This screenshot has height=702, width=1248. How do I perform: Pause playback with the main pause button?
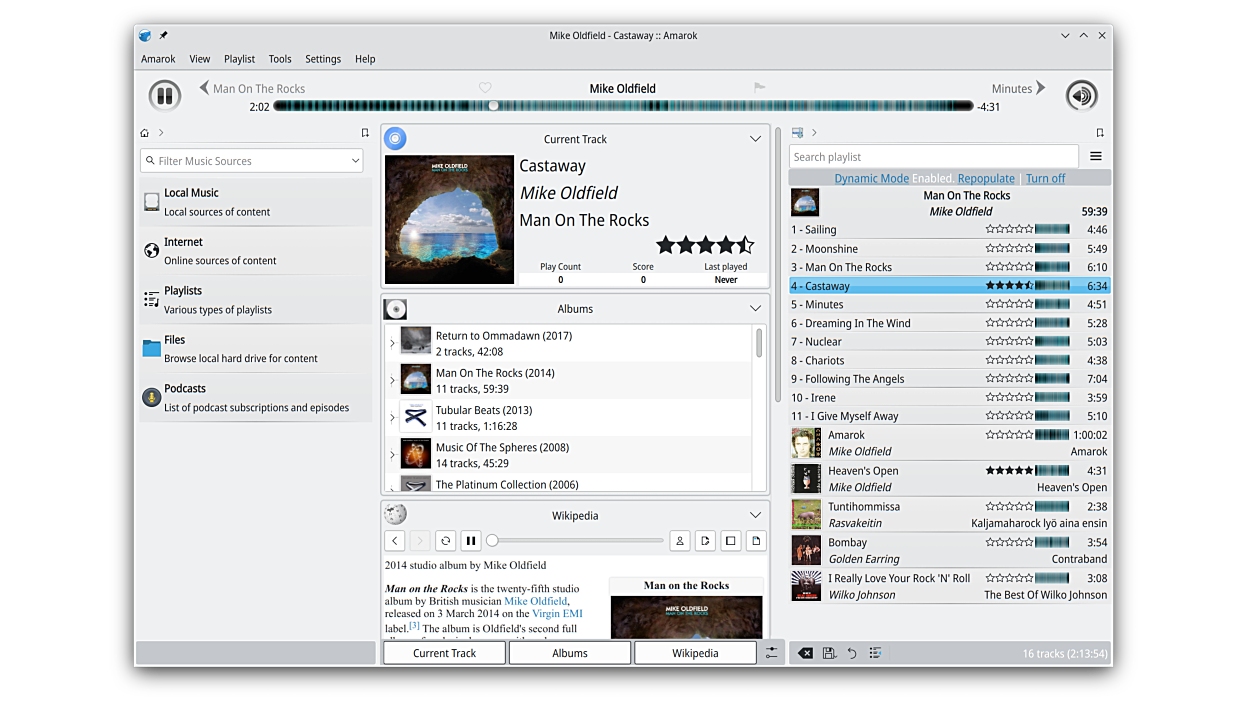pyautogui.click(x=165, y=96)
